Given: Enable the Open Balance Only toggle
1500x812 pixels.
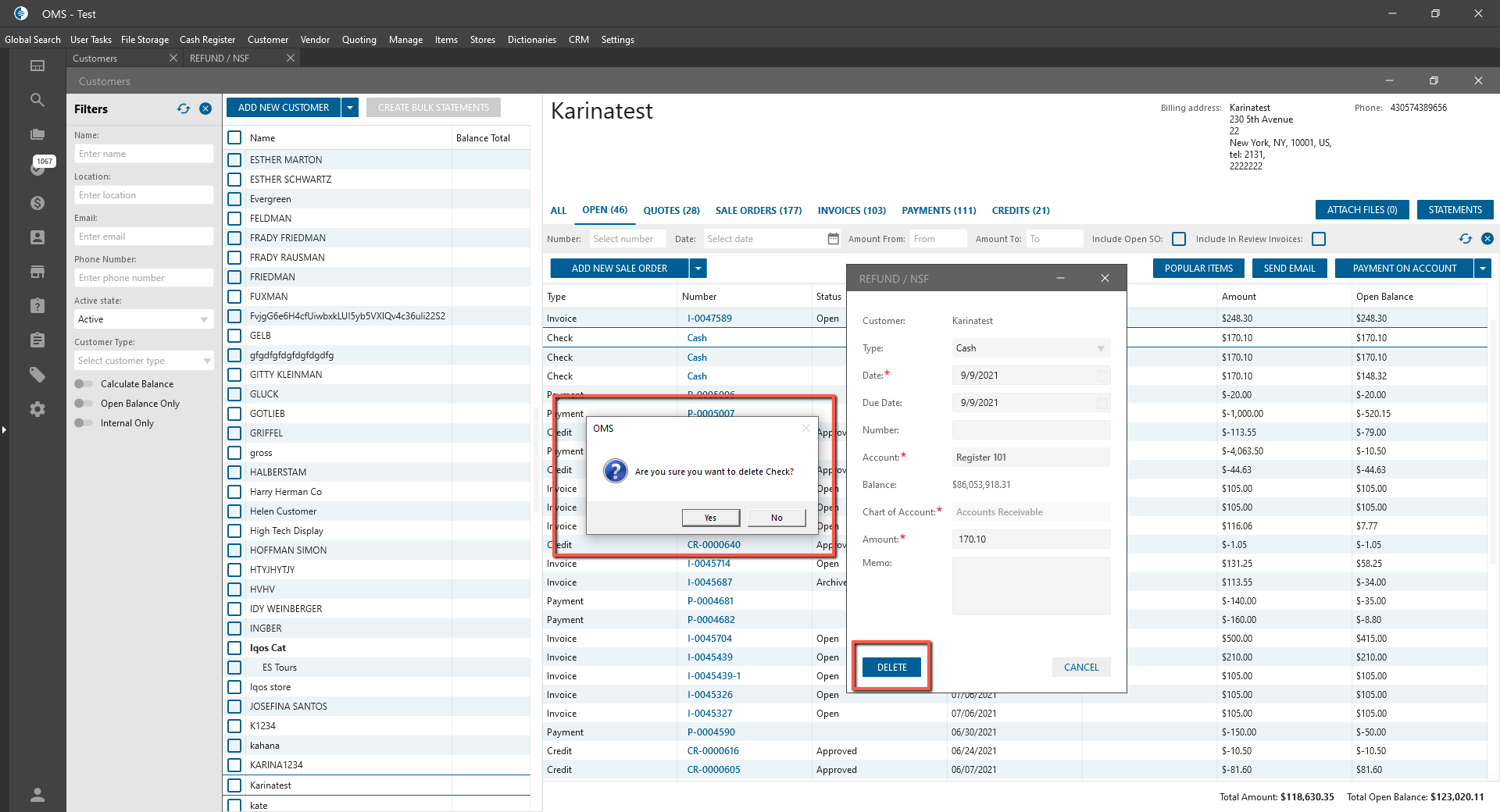Looking at the screenshot, I should point(84,404).
